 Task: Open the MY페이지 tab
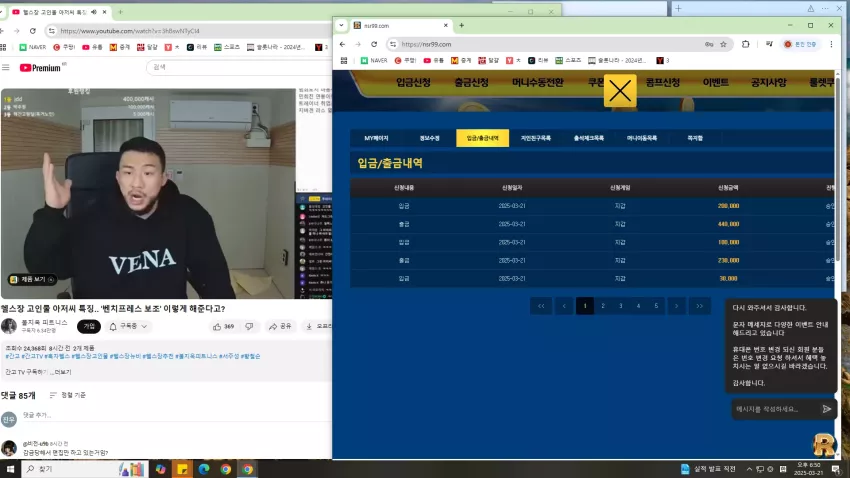(376, 138)
